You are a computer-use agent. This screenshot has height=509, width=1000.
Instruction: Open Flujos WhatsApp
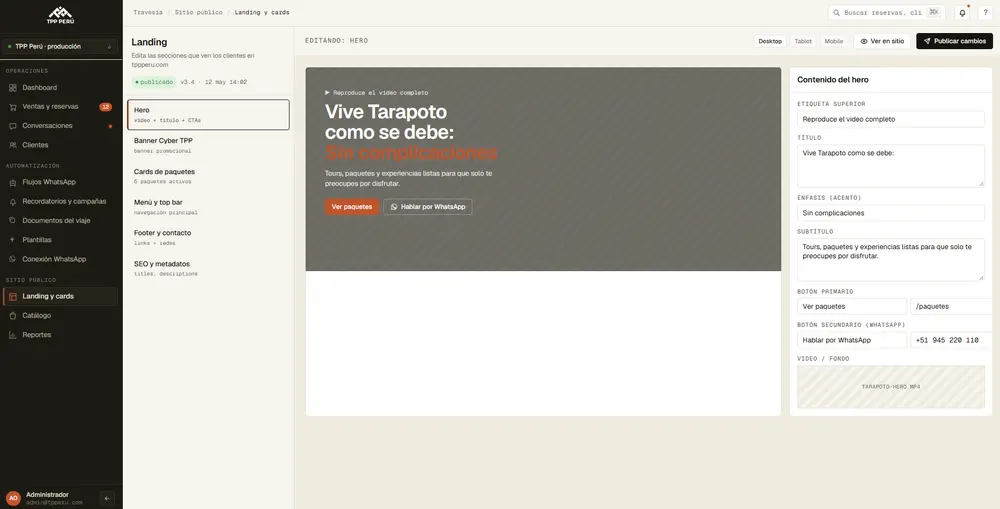(x=61, y=182)
